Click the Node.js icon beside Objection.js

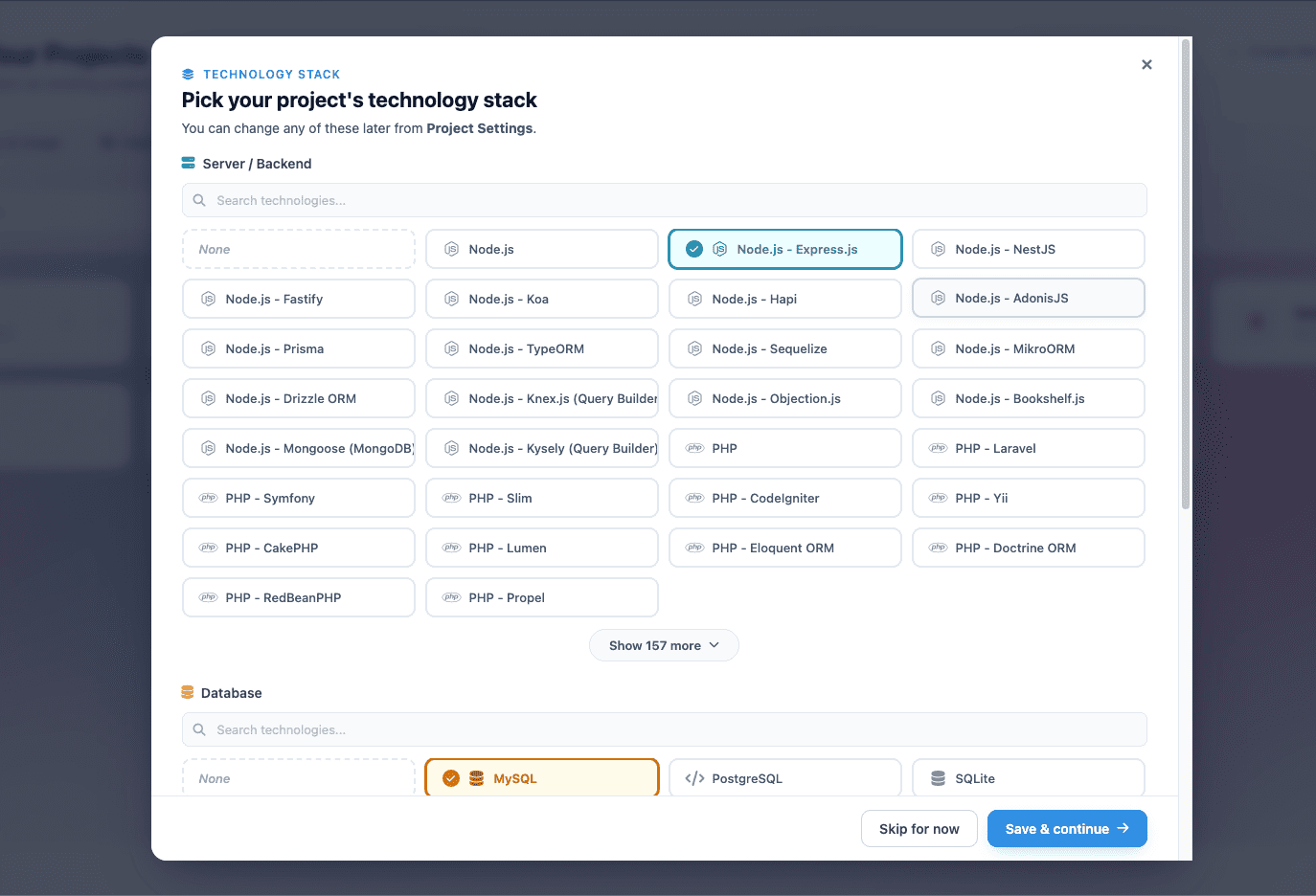[x=694, y=398]
